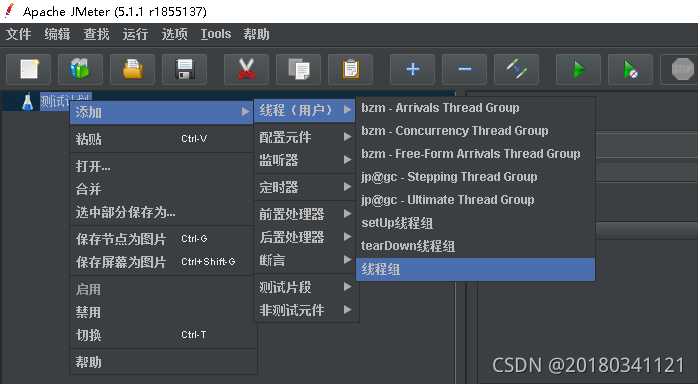Click the Expand all plus icon
This screenshot has width=698, height=384.
coord(412,69)
